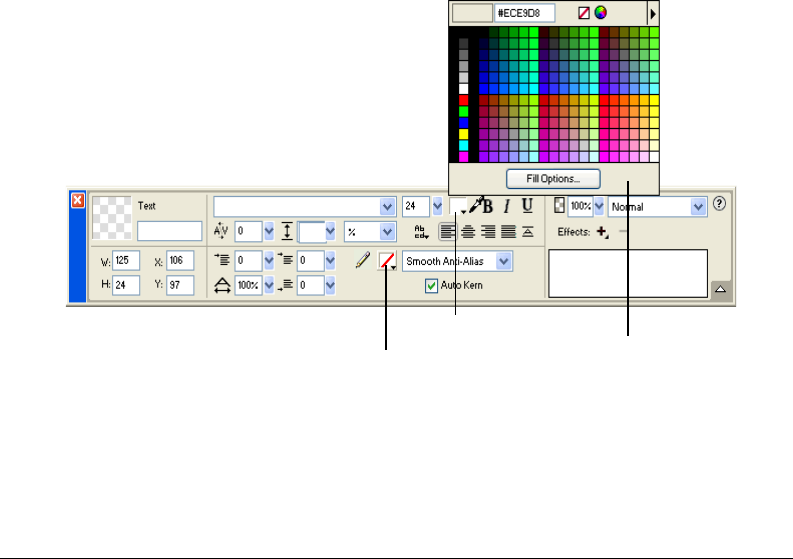Align text to the left

(447, 232)
